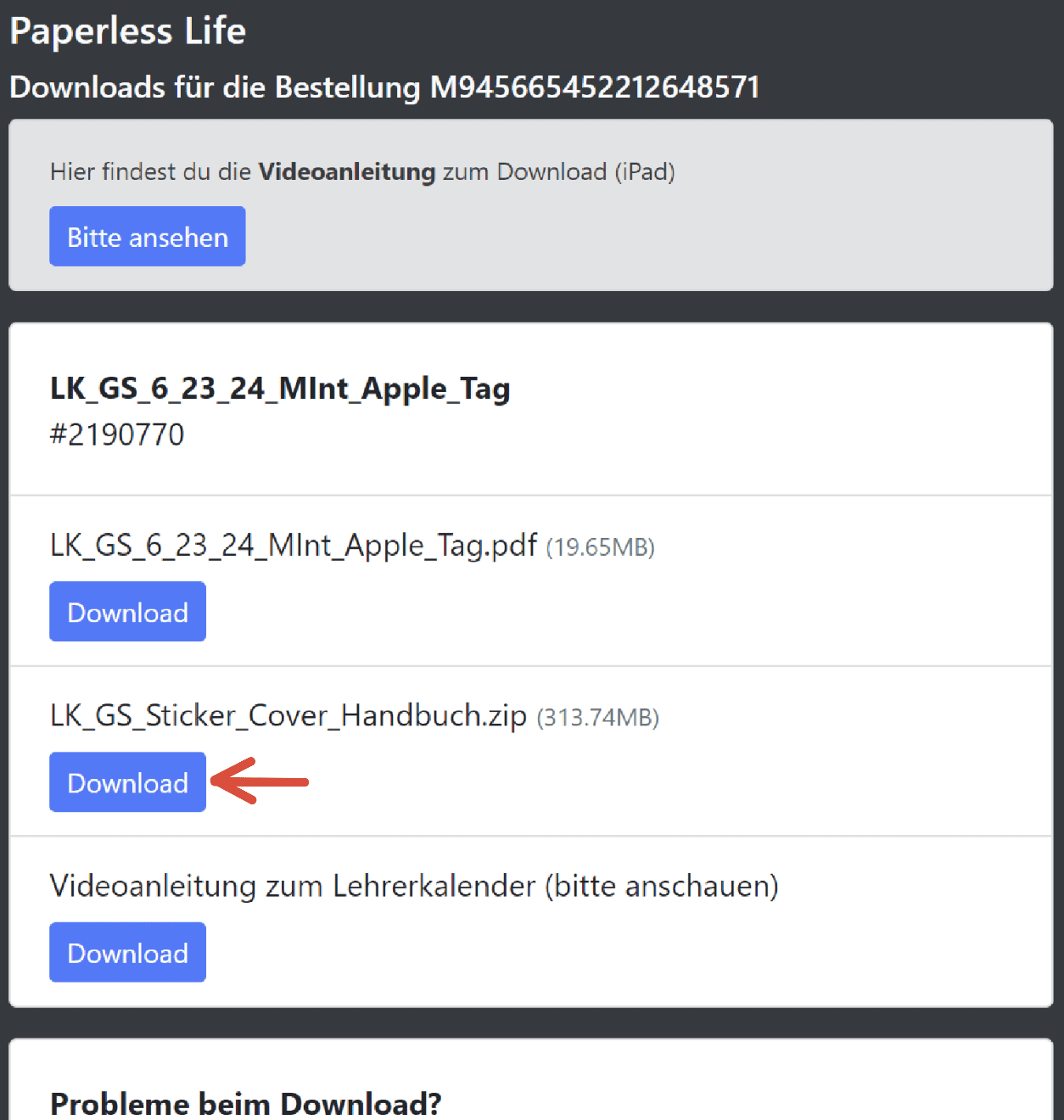Select the product number #2190770
The image size is (1064, 1120).
(x=117, y=434)
